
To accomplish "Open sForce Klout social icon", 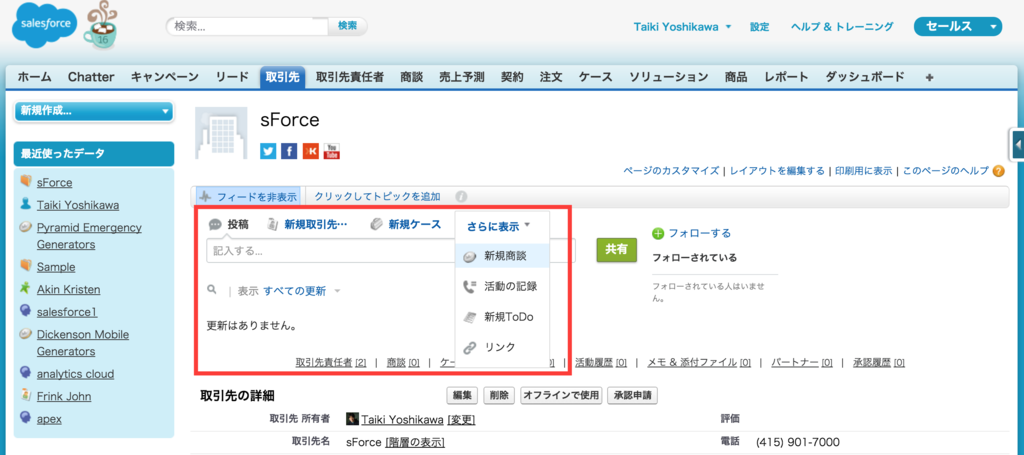I will [x=310, y=151].
